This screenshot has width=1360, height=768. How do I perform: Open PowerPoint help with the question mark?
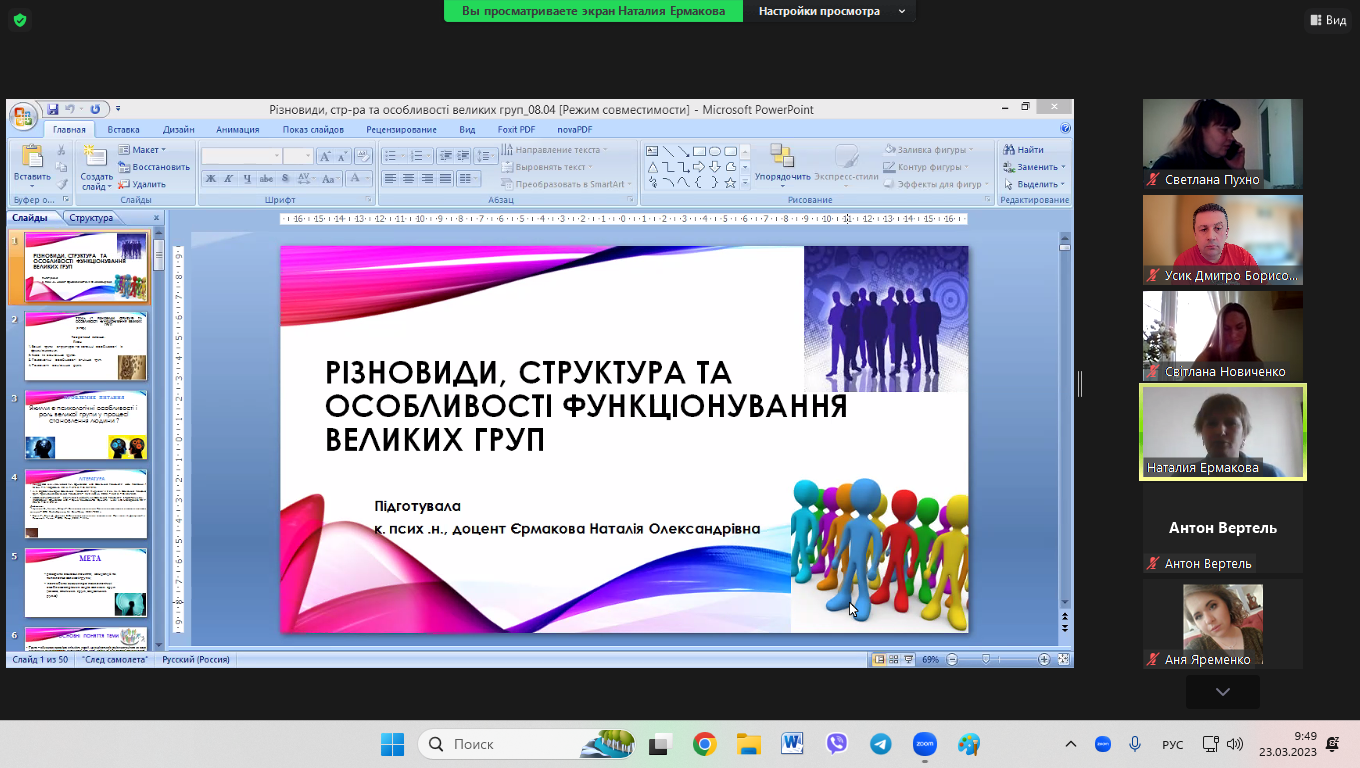click(1065, 129)
